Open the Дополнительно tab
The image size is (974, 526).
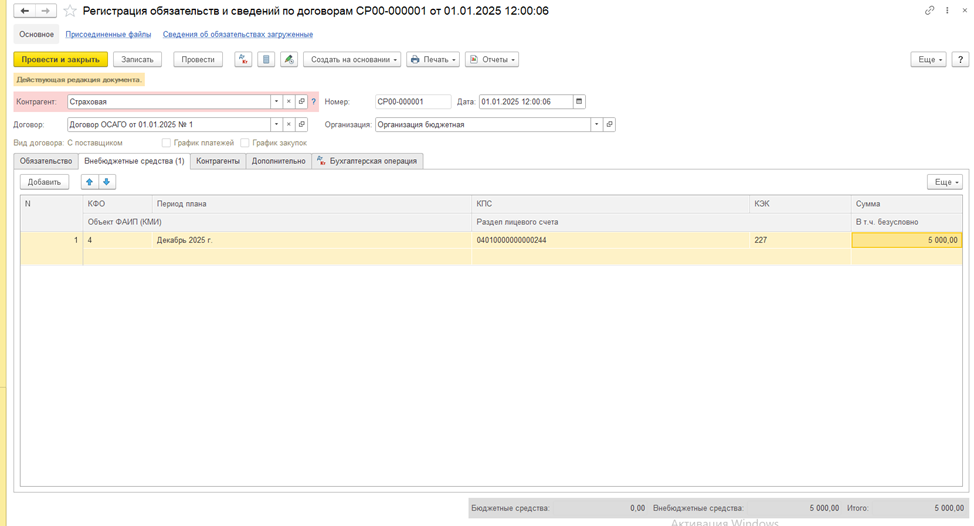coord(278,161)
